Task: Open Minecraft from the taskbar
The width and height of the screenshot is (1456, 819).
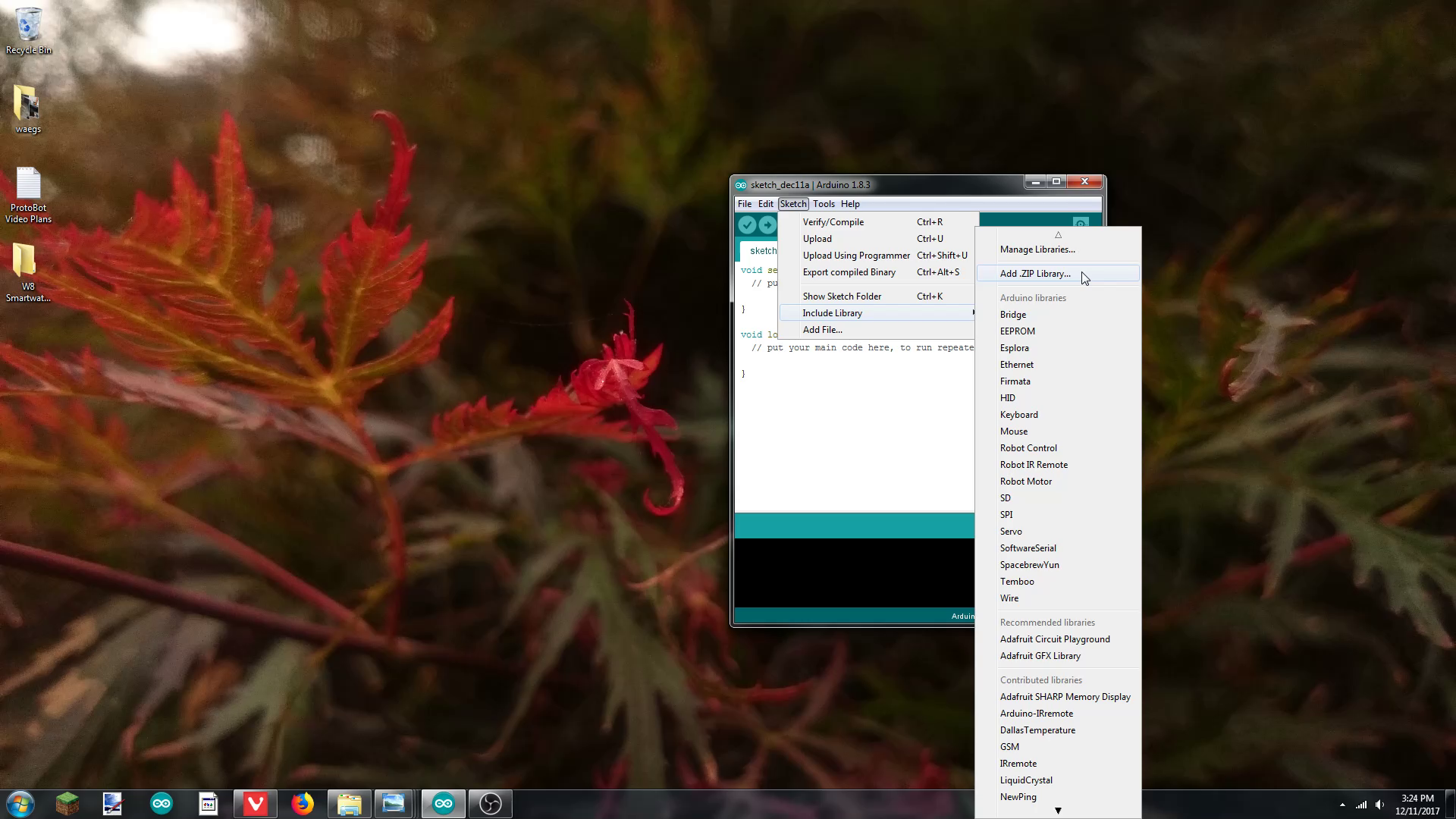Action: coord(67,803)
